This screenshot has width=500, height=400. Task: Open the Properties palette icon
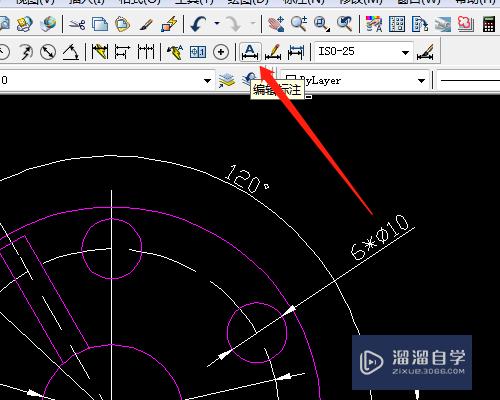[x=374, y=24]
